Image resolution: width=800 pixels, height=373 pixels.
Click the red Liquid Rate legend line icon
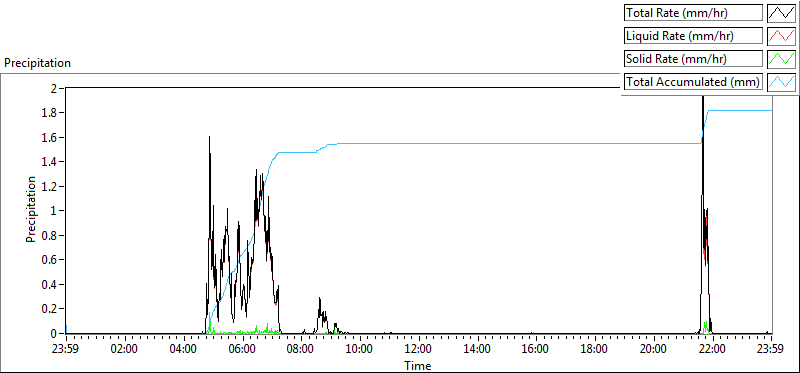coord(781,36)
